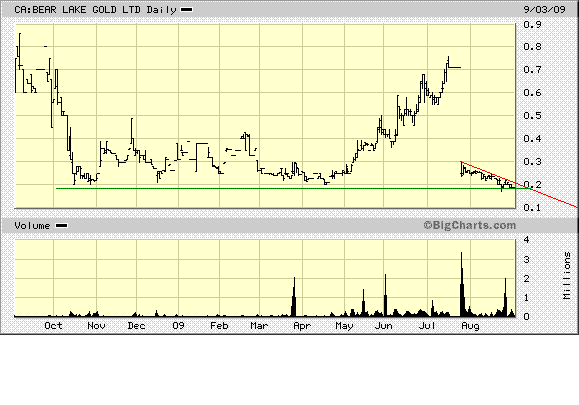Screen dimensions: 579x405
Task: Click the volume axis label 3
Action: click(x=527, y=260)
